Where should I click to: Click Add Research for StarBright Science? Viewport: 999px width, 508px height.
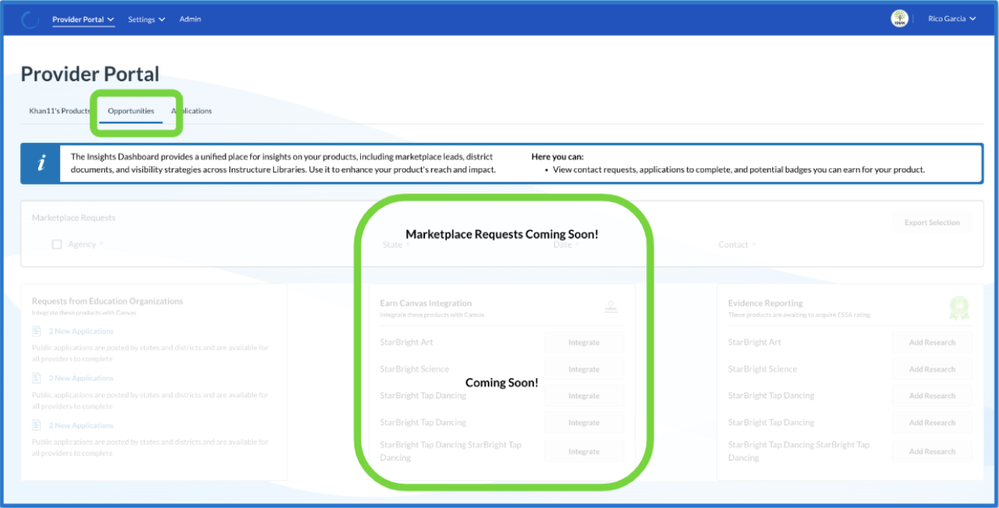pyautogui.click(x=932, y=369)
